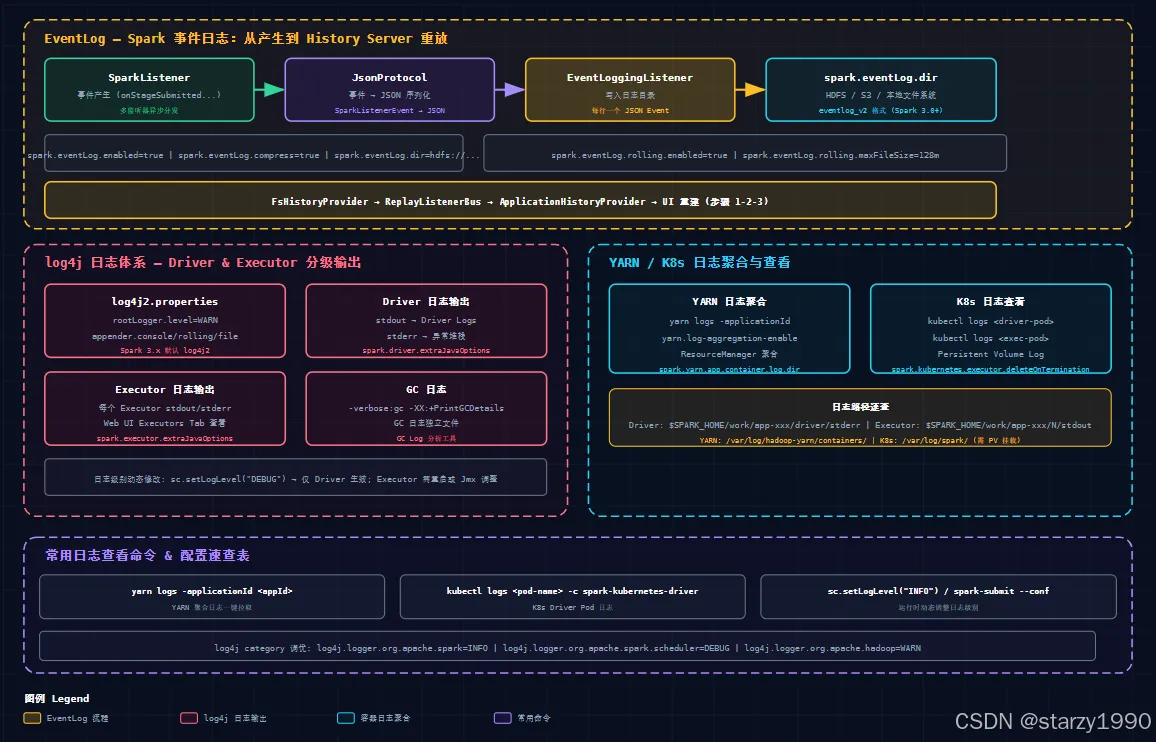The image size is (1156, 742).
Task: Select the yarn.log-aggregation-enable text
Action: pyautogui.click(x=729, y=338)
